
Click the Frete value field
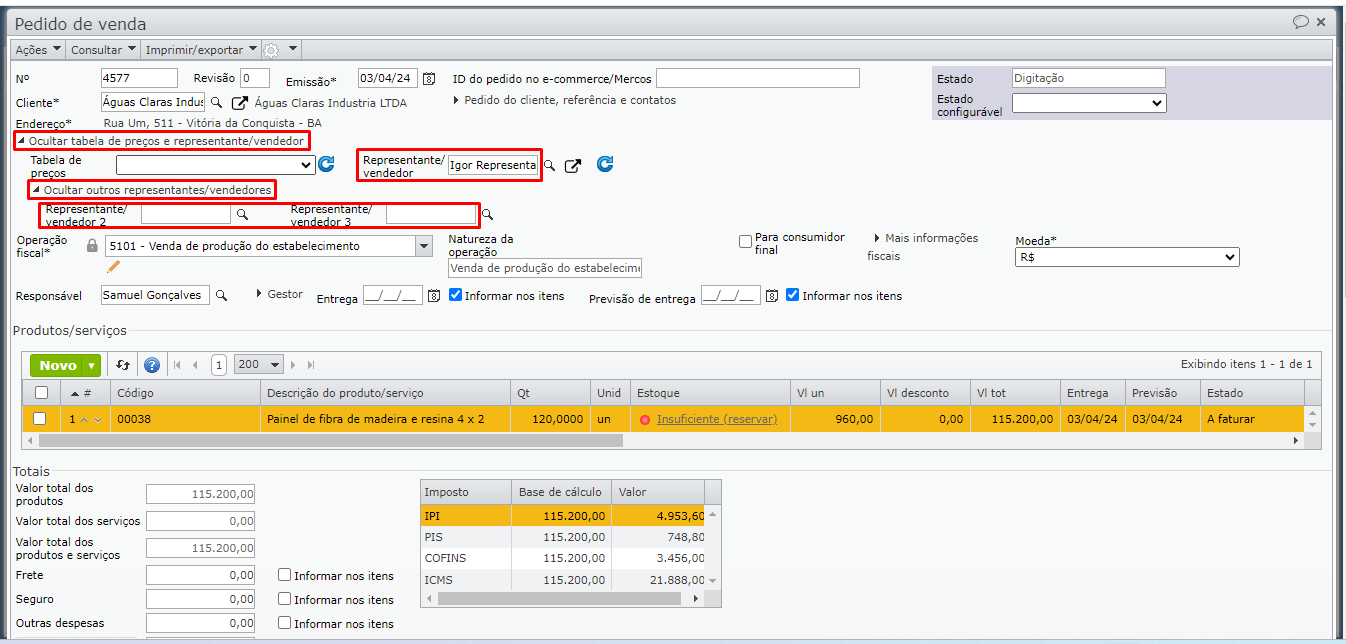coord(200,575)
